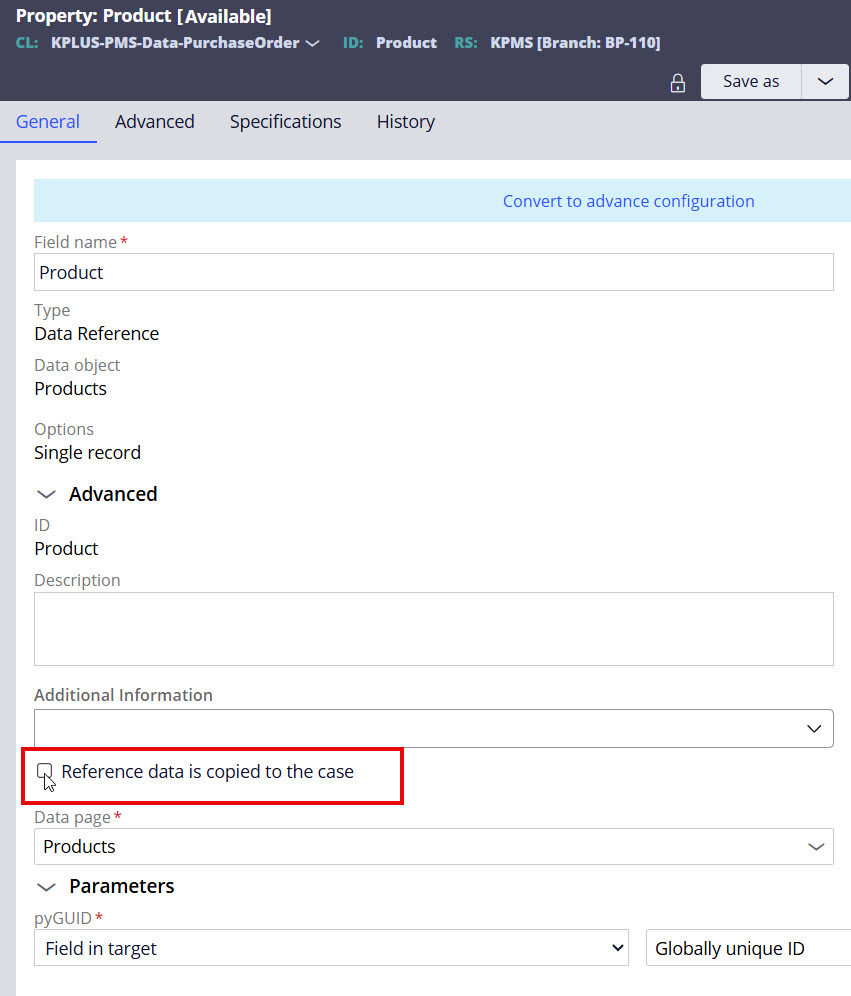Switch to the General tab
Screen dimensions: 851x996
(x=48, y=121)
